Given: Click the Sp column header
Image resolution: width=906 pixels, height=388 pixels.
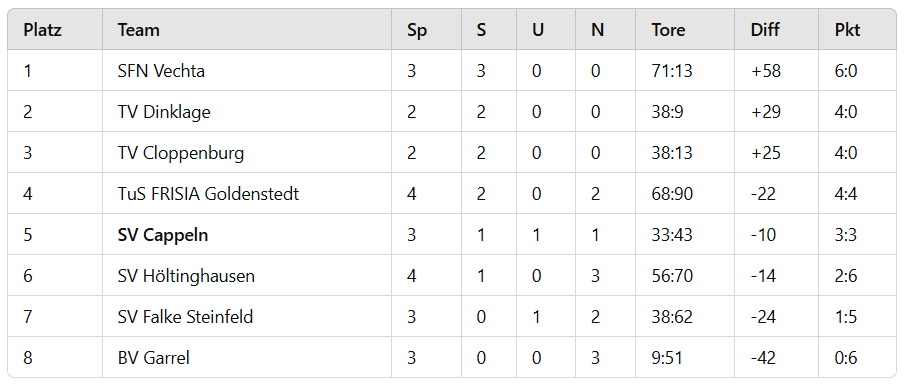Looking at the screenshot, I should [x=417, y=29].
